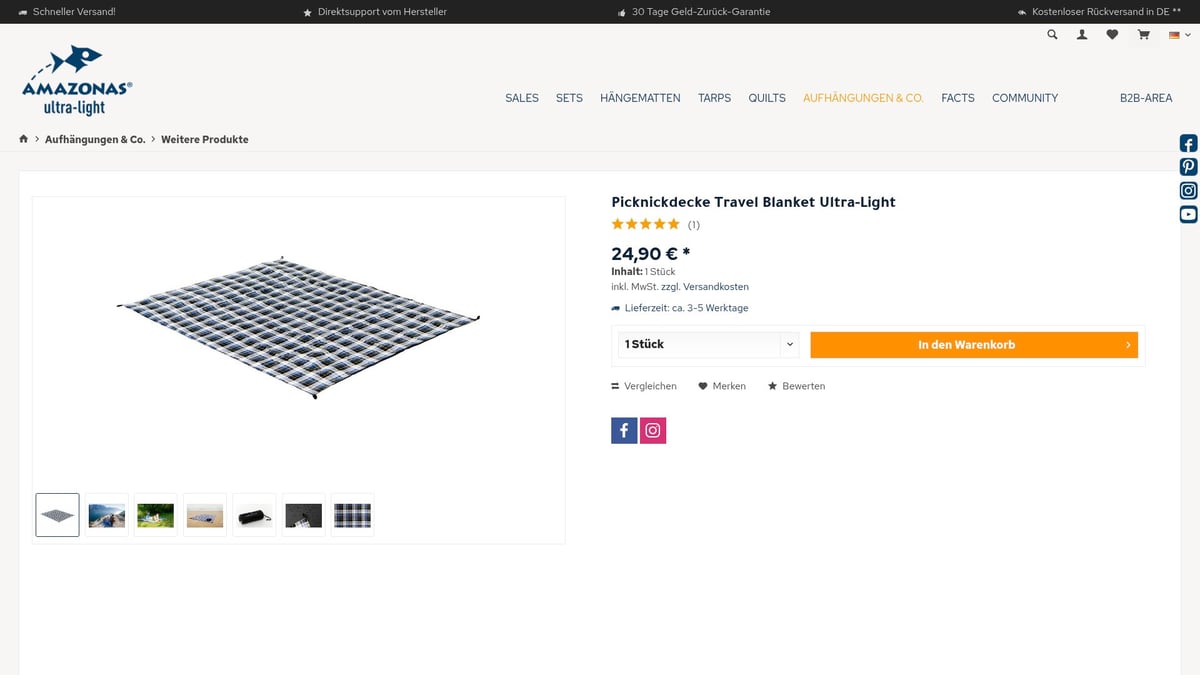Image resolution: width=1200 pixels, height=675 pixels.
Task: Click the In den Warenkorb button
Action: point(973,344)
